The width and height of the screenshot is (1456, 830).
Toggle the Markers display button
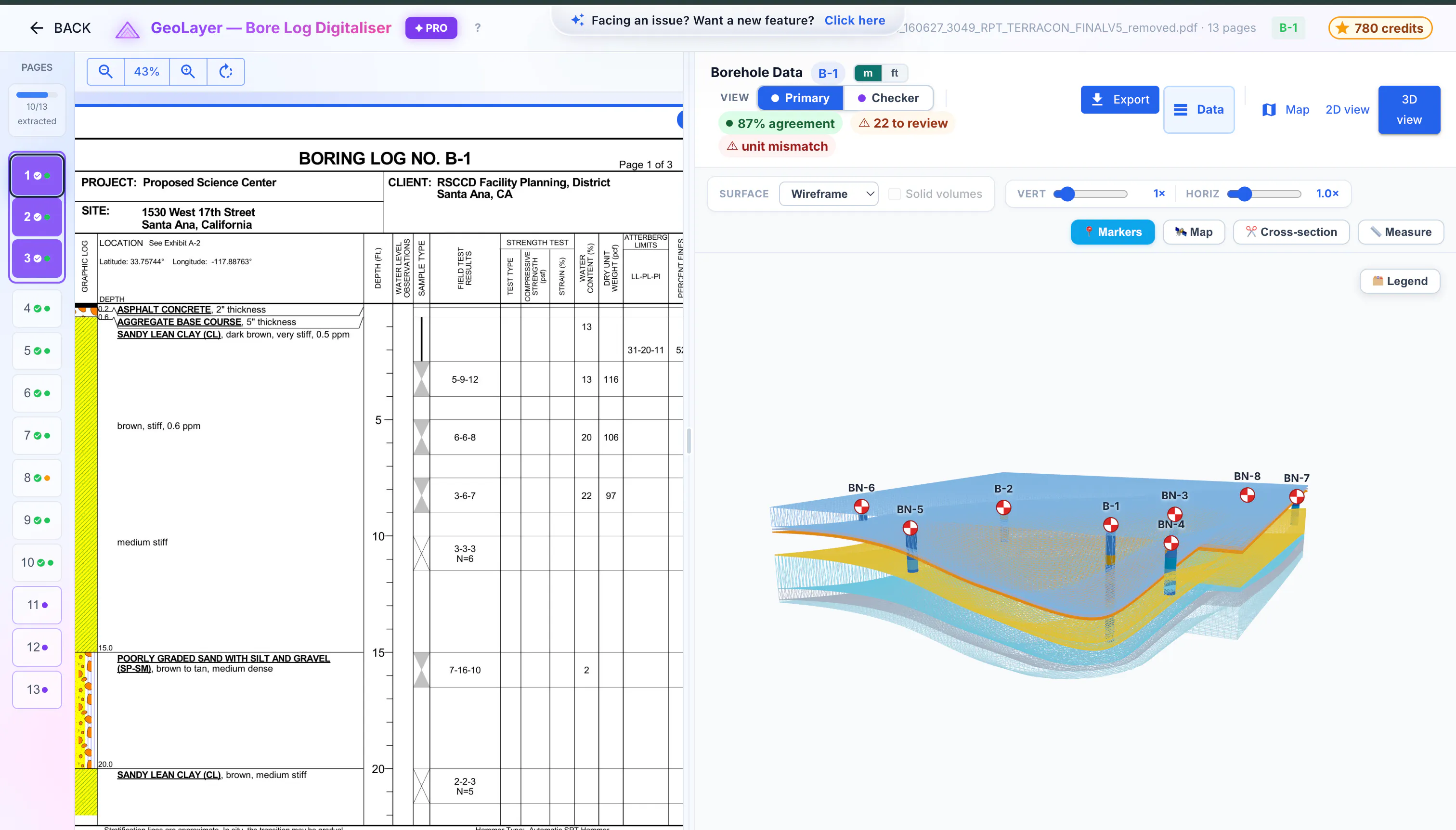[x=1112, y=232]
